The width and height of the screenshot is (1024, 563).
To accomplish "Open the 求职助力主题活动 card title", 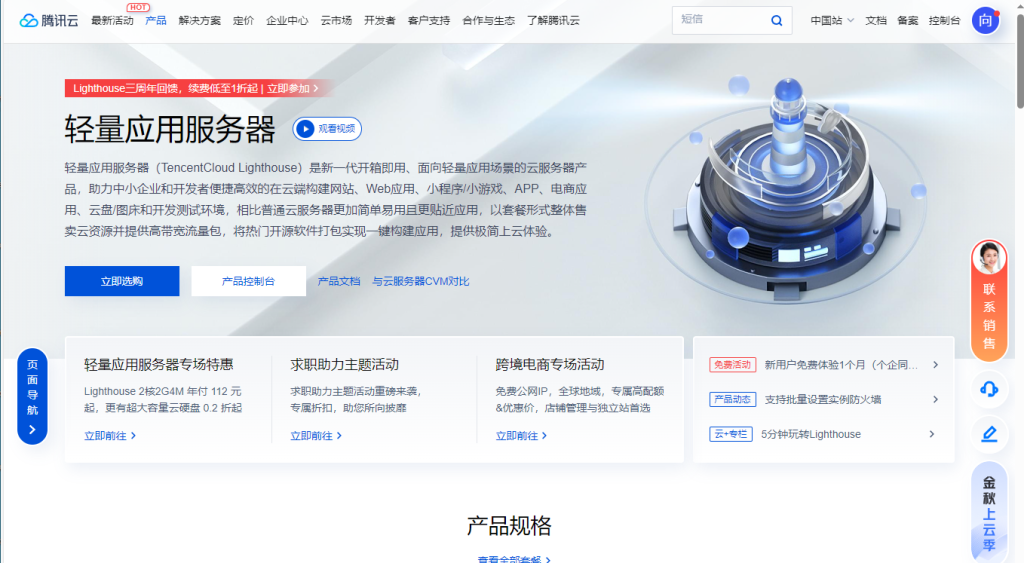I will [x=344, y=364].
